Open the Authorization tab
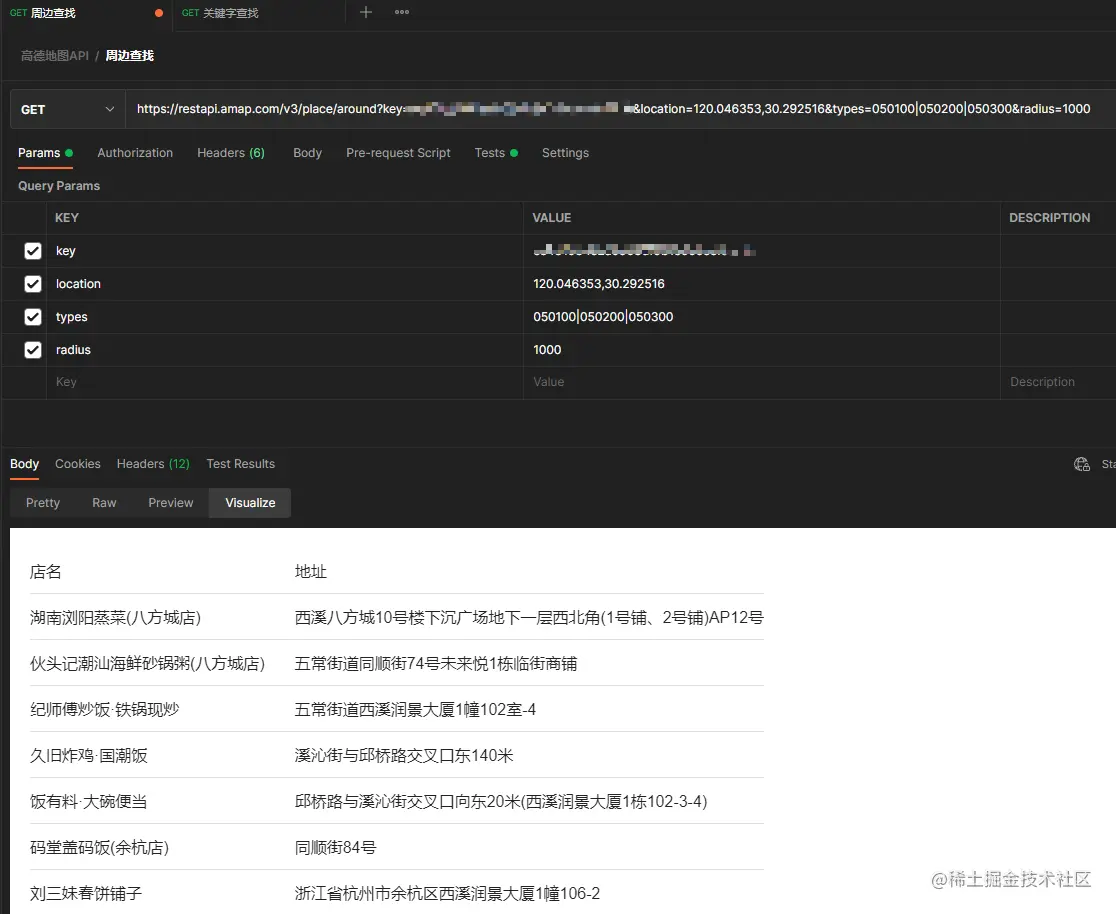 pyautogui.click(x=135, y=153)
